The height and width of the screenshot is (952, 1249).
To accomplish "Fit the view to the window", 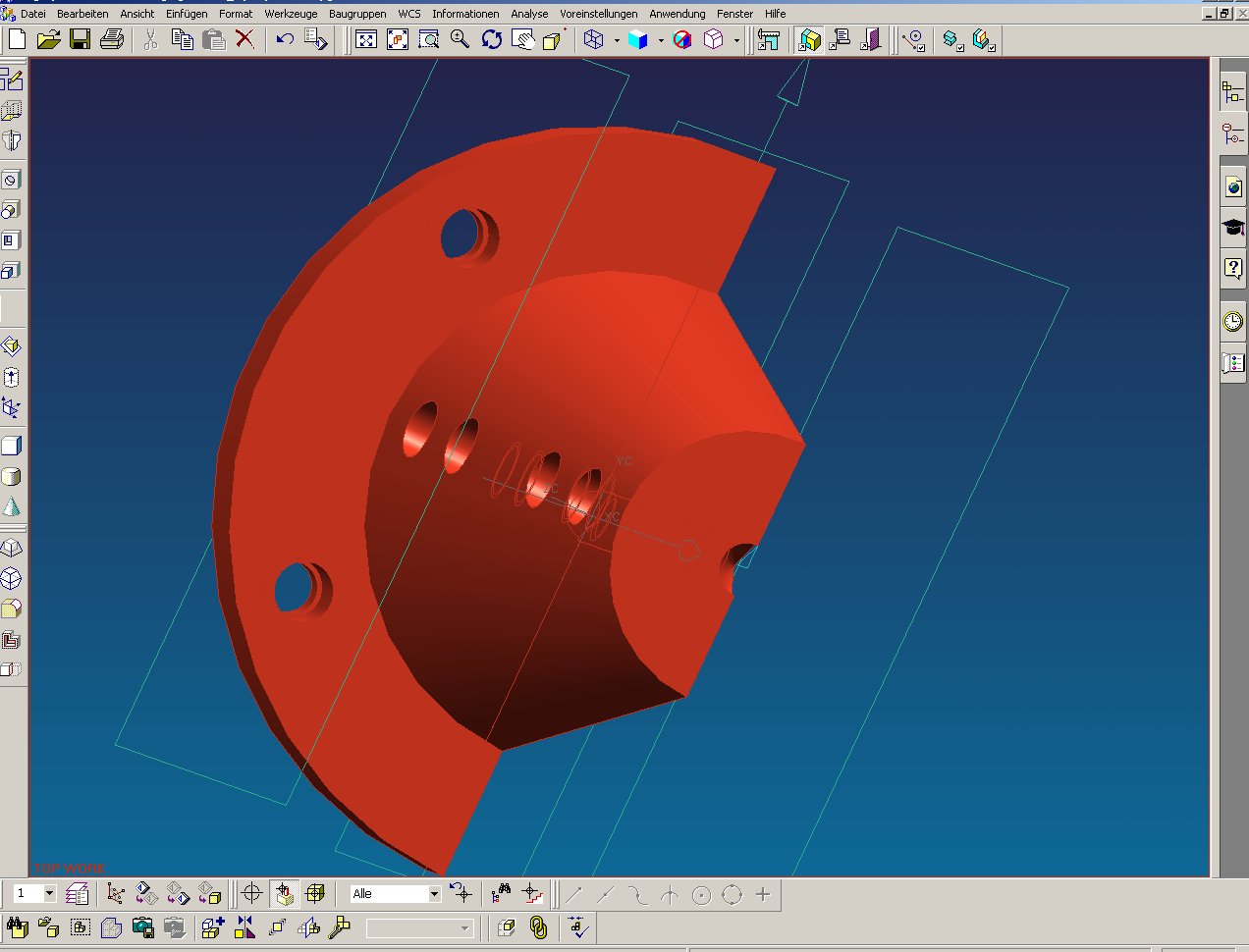I will tap(366, 39).
